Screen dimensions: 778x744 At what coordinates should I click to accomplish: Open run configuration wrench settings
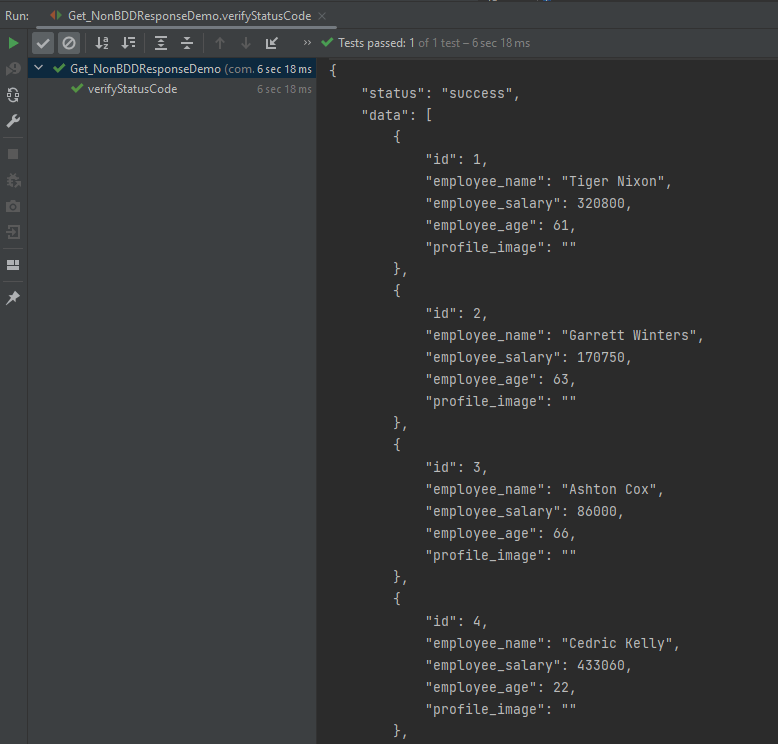13,121
